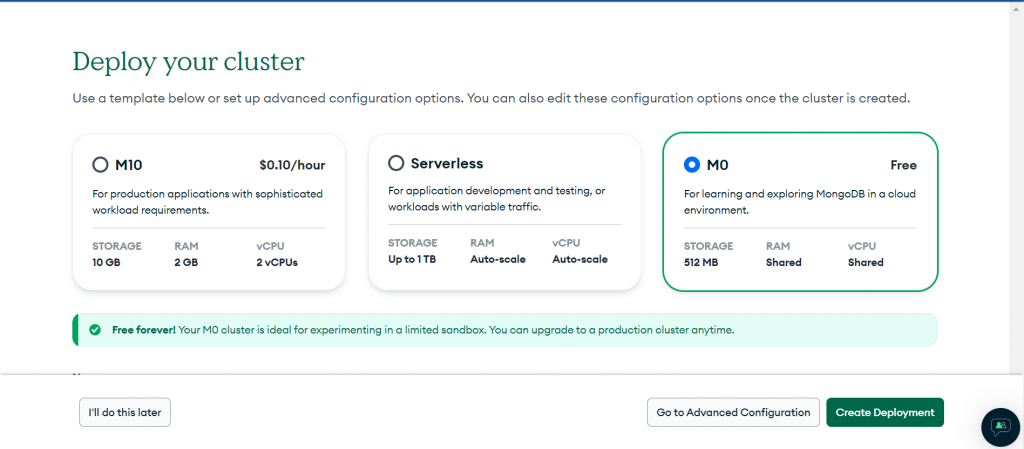The image size is (1024, 449).
Task: Open the chat support icon
Action: pyautogui.click(x=1000, y=426)
